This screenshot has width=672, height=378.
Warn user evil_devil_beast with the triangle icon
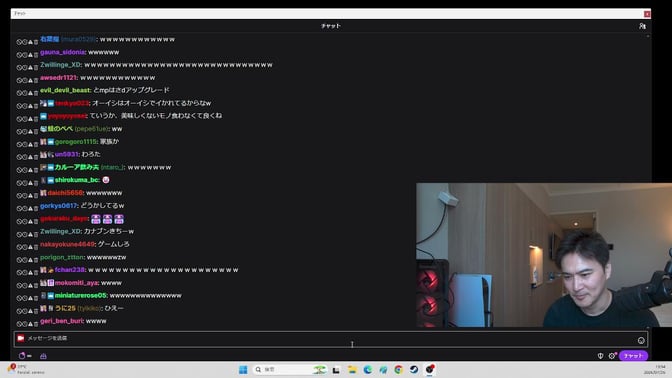point(30,93)
